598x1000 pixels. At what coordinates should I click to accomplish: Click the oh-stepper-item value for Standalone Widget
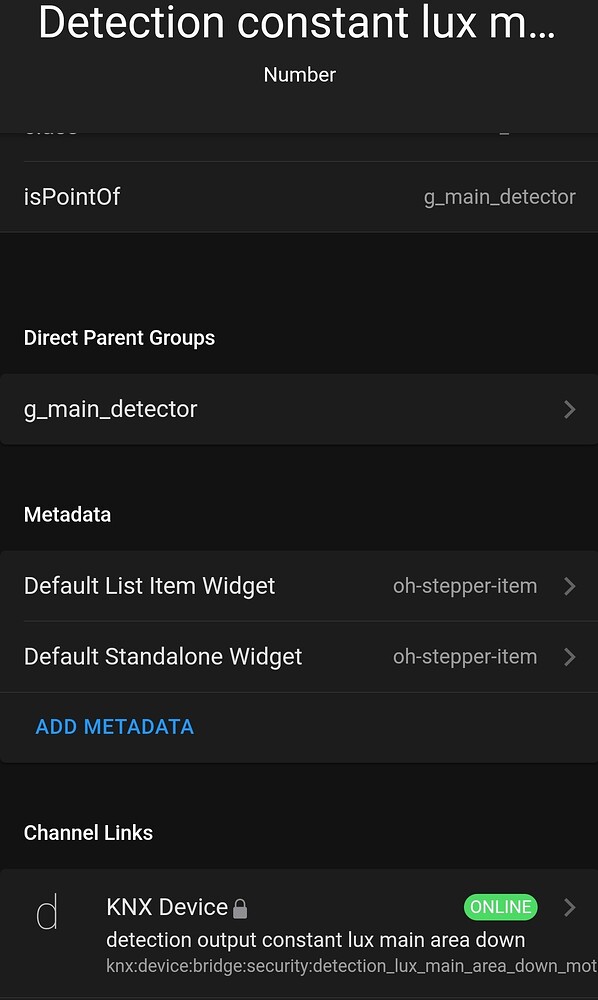click(x=465, y=656)
